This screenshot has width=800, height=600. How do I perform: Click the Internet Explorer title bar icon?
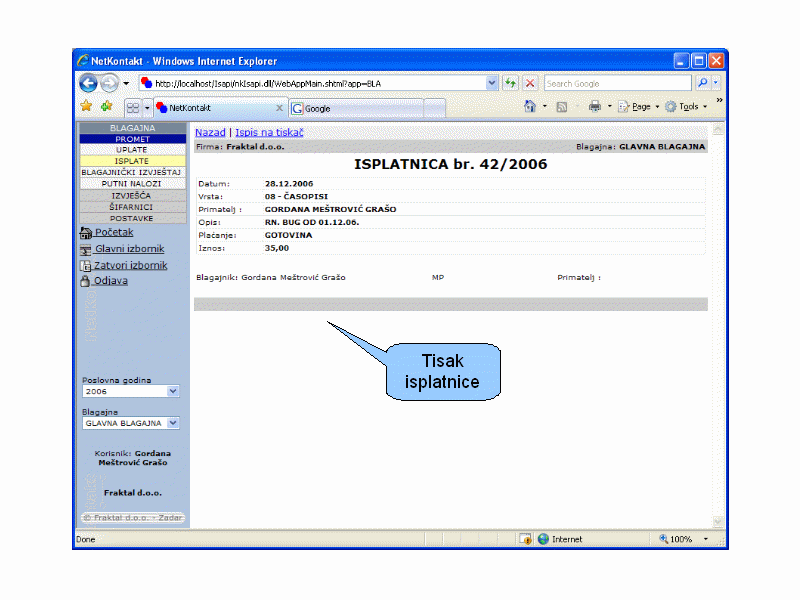tap(83, 61)
